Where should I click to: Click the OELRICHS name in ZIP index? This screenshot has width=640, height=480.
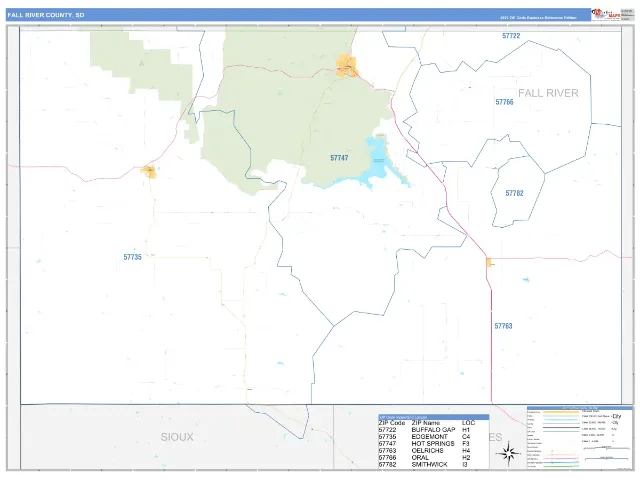point(427,451)
